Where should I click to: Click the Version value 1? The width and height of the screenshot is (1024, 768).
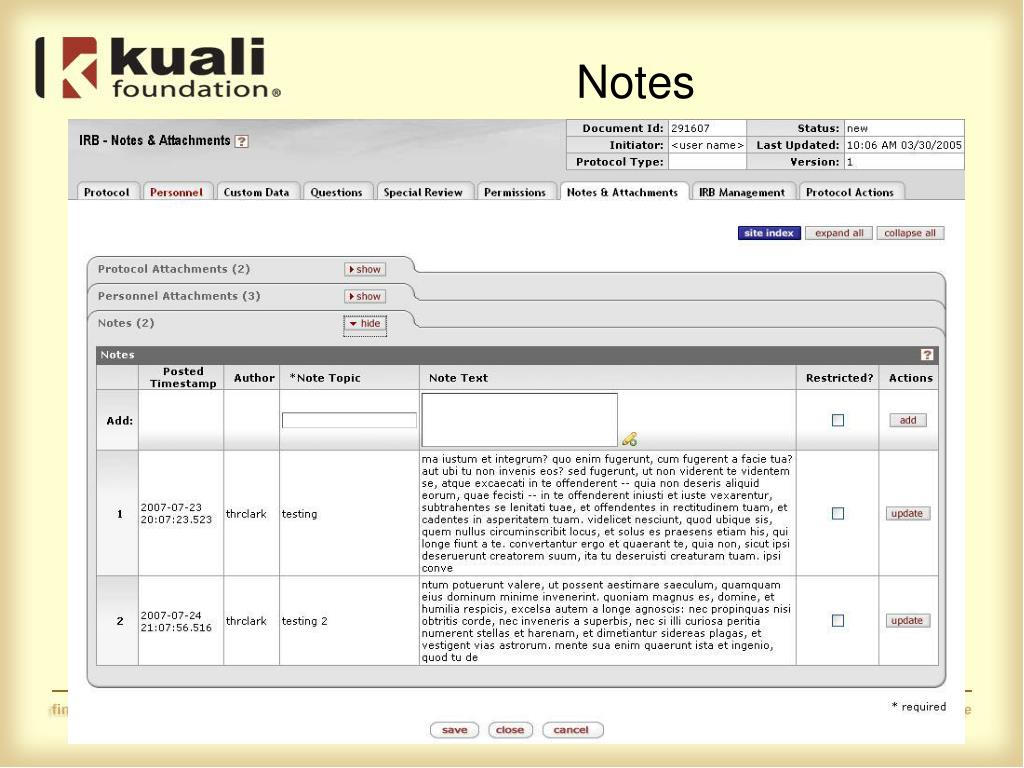850,162
